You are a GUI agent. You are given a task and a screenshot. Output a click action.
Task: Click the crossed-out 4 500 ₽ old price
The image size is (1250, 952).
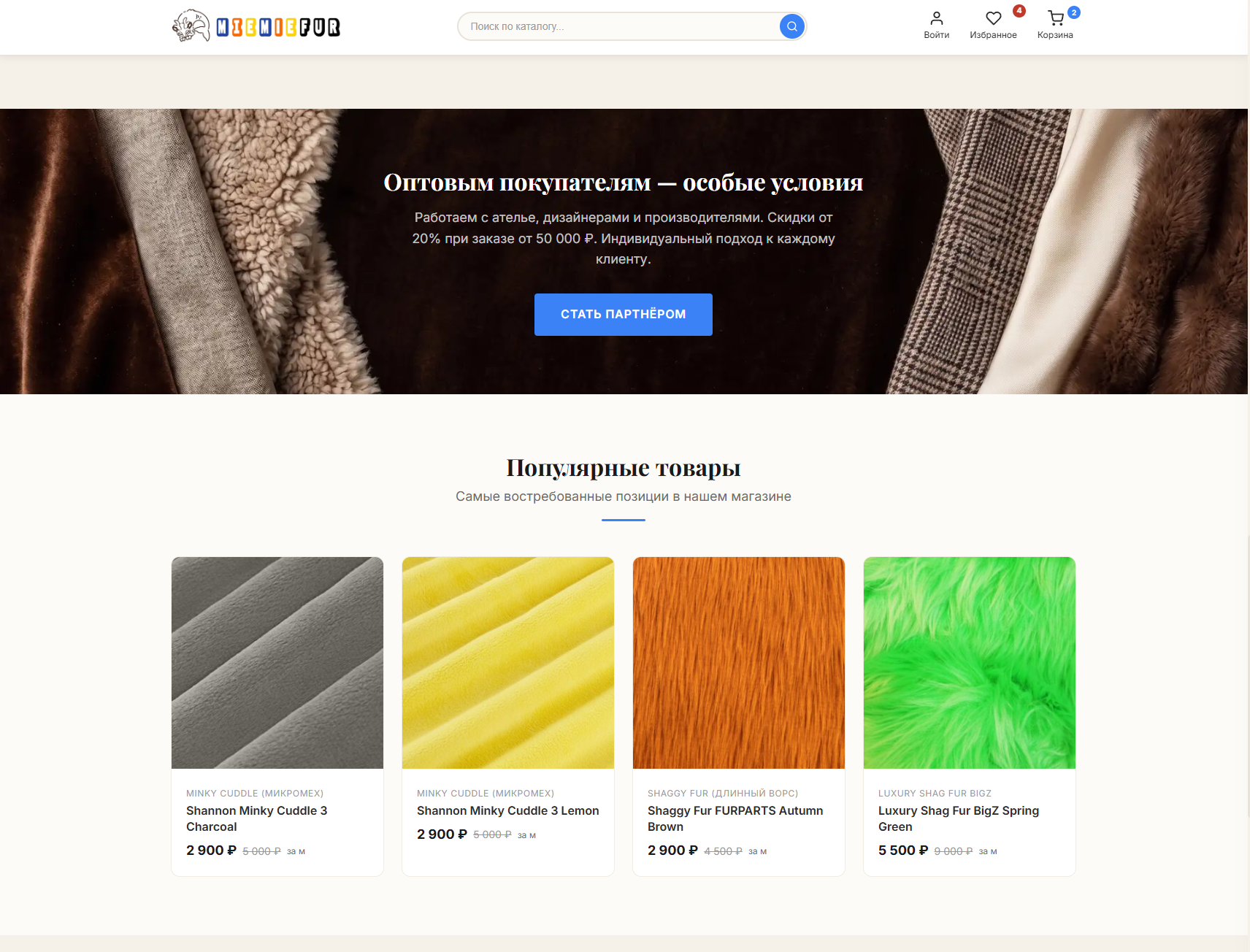(723, 851)
